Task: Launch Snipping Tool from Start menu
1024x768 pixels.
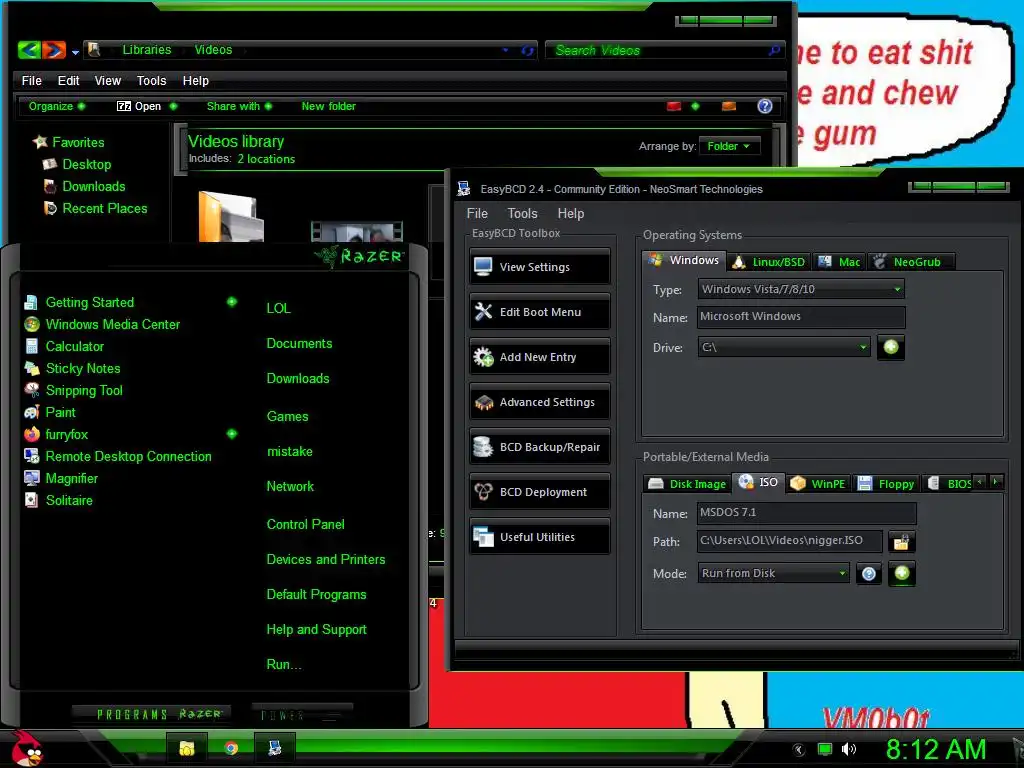Action: coord(73,391)
